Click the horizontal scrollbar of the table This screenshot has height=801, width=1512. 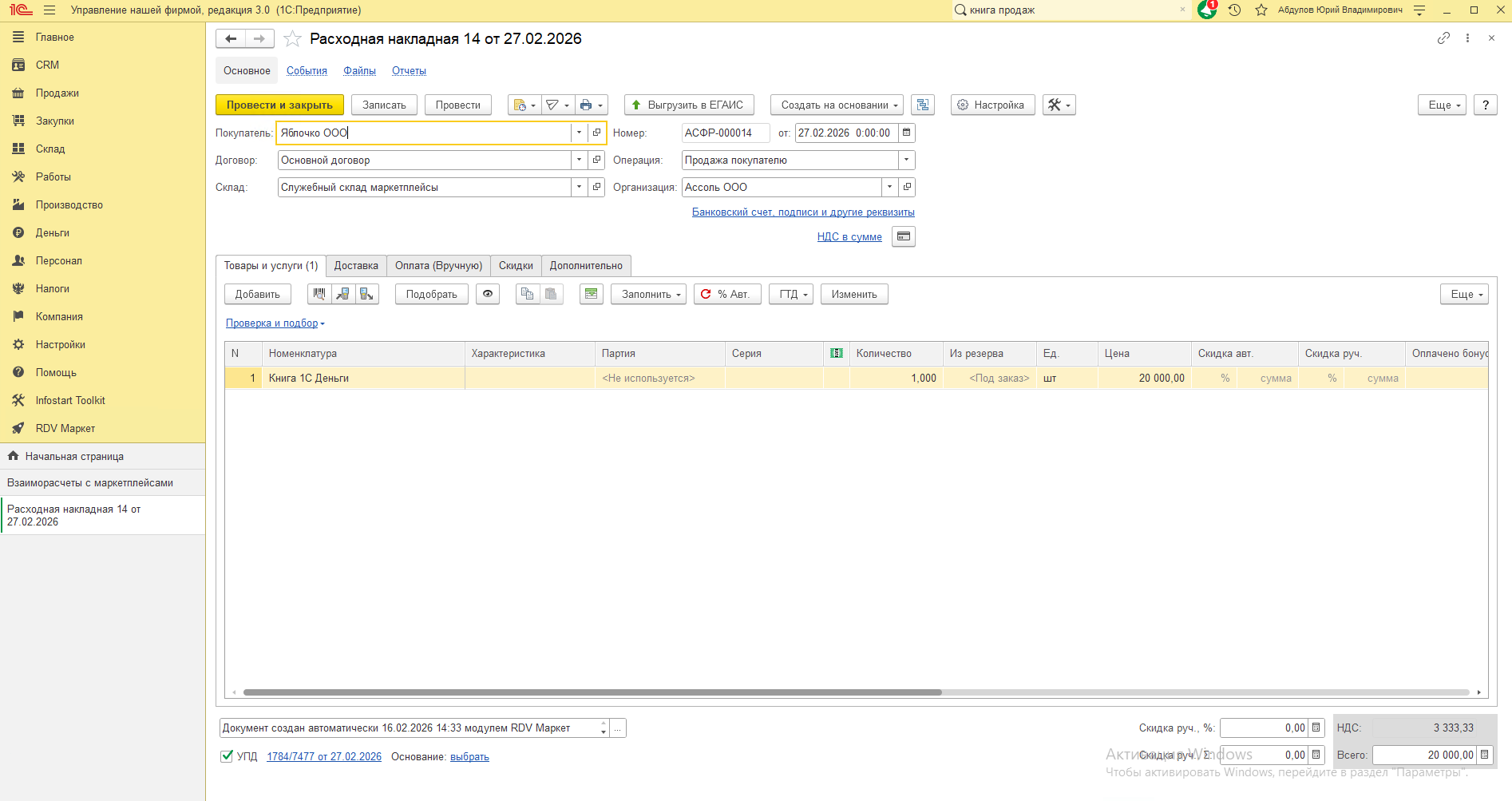(x=592, y=692)
